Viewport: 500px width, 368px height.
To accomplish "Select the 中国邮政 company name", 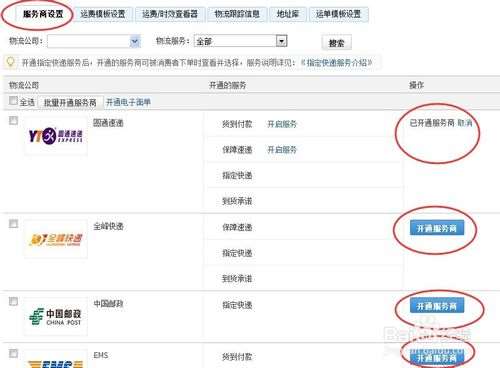I will point(108,304).
